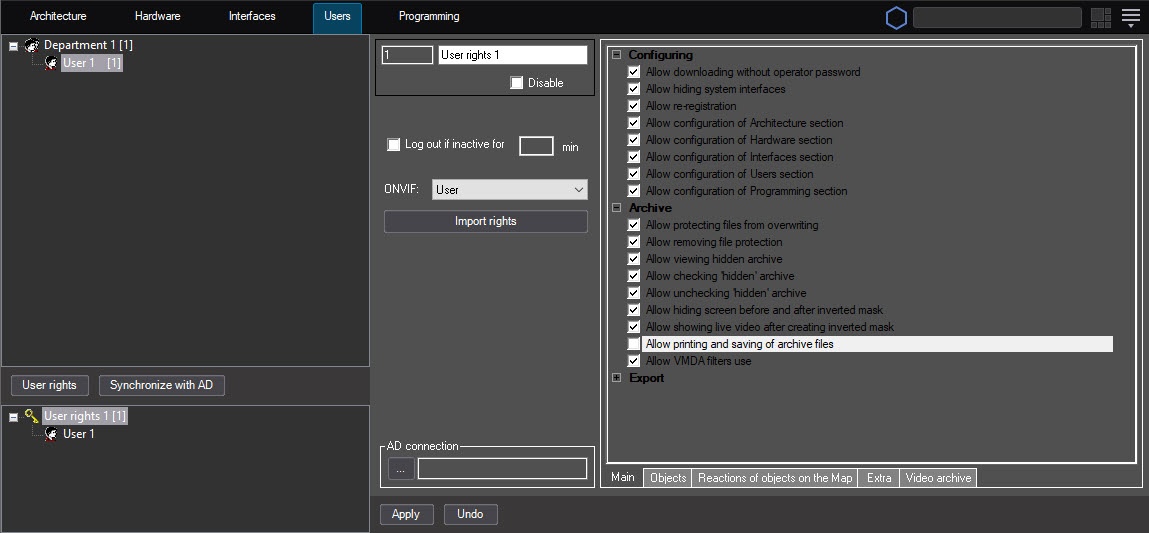Click the ellipsis button in AD connection
This screenshot has width=1149, height=533.
pyautogui.click(x=401, y=468)
